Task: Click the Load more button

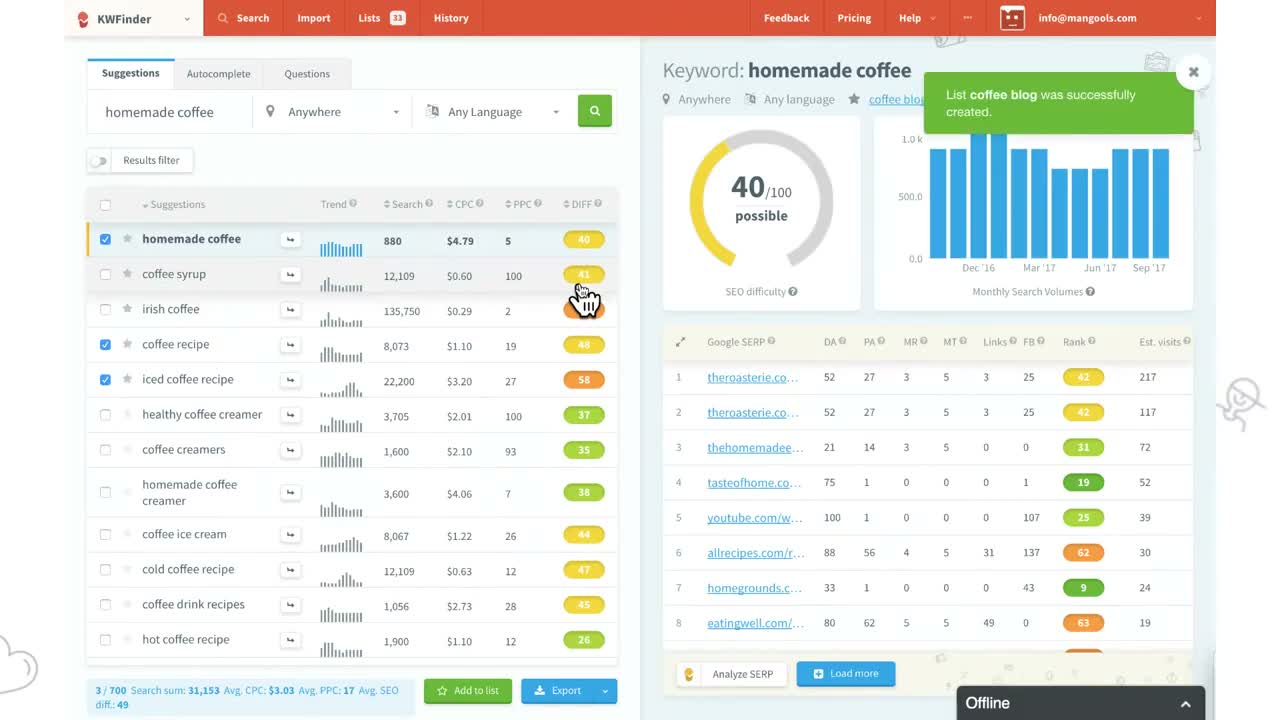Action: 846,674
